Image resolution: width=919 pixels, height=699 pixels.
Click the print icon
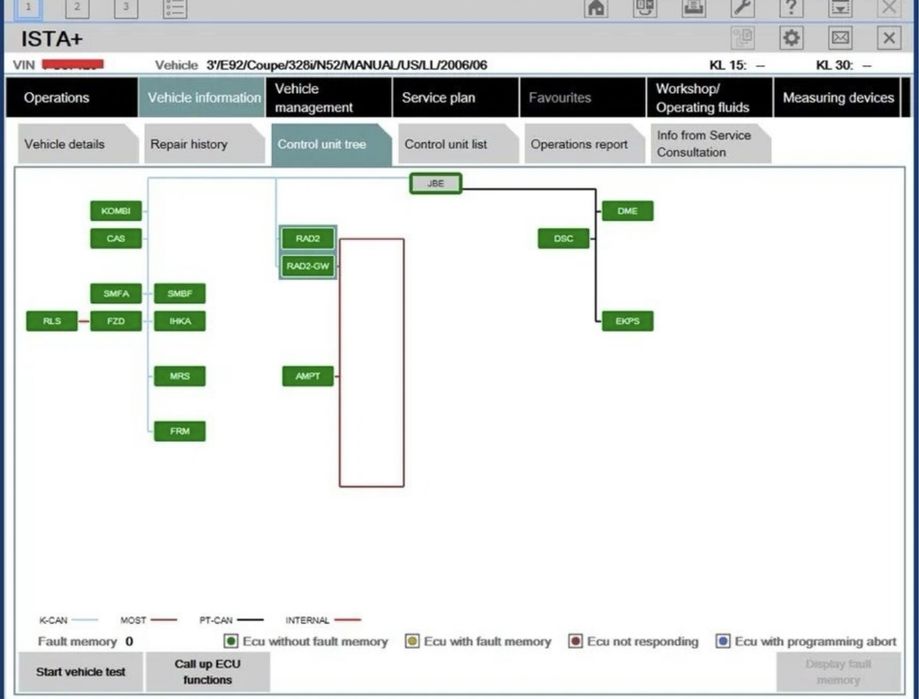click(x=693, y=8)
